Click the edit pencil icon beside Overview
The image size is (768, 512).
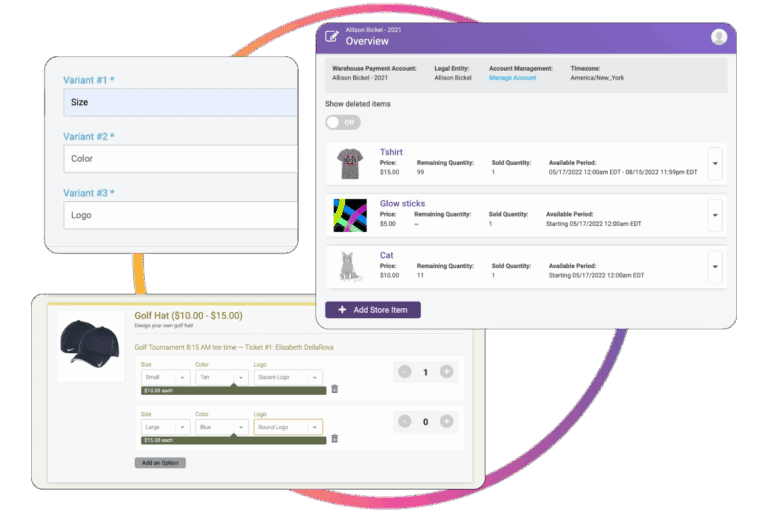coord(332,37)
